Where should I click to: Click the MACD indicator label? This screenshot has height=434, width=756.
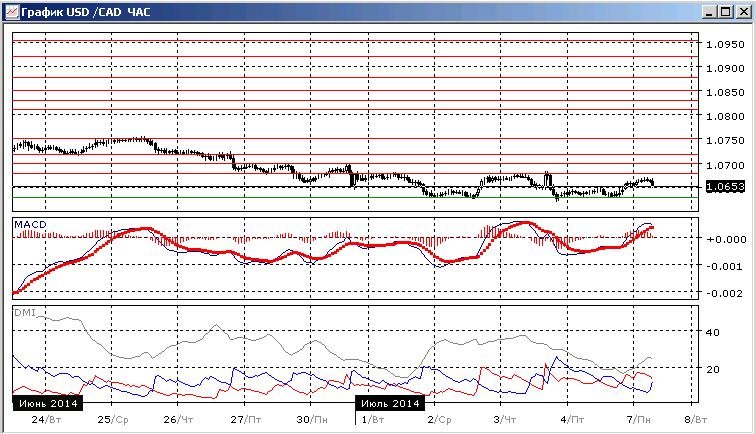point(30,225)
